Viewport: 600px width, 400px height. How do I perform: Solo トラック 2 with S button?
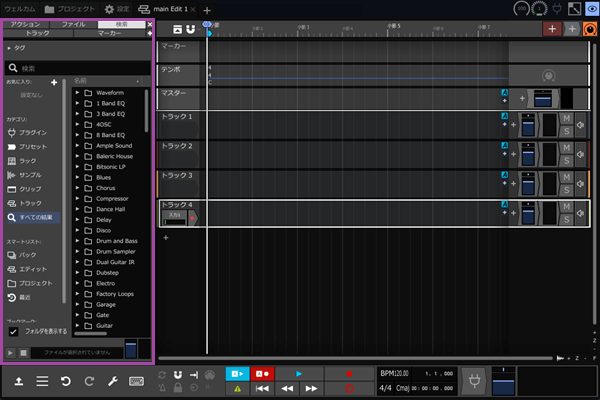click(x=566, y=161)
